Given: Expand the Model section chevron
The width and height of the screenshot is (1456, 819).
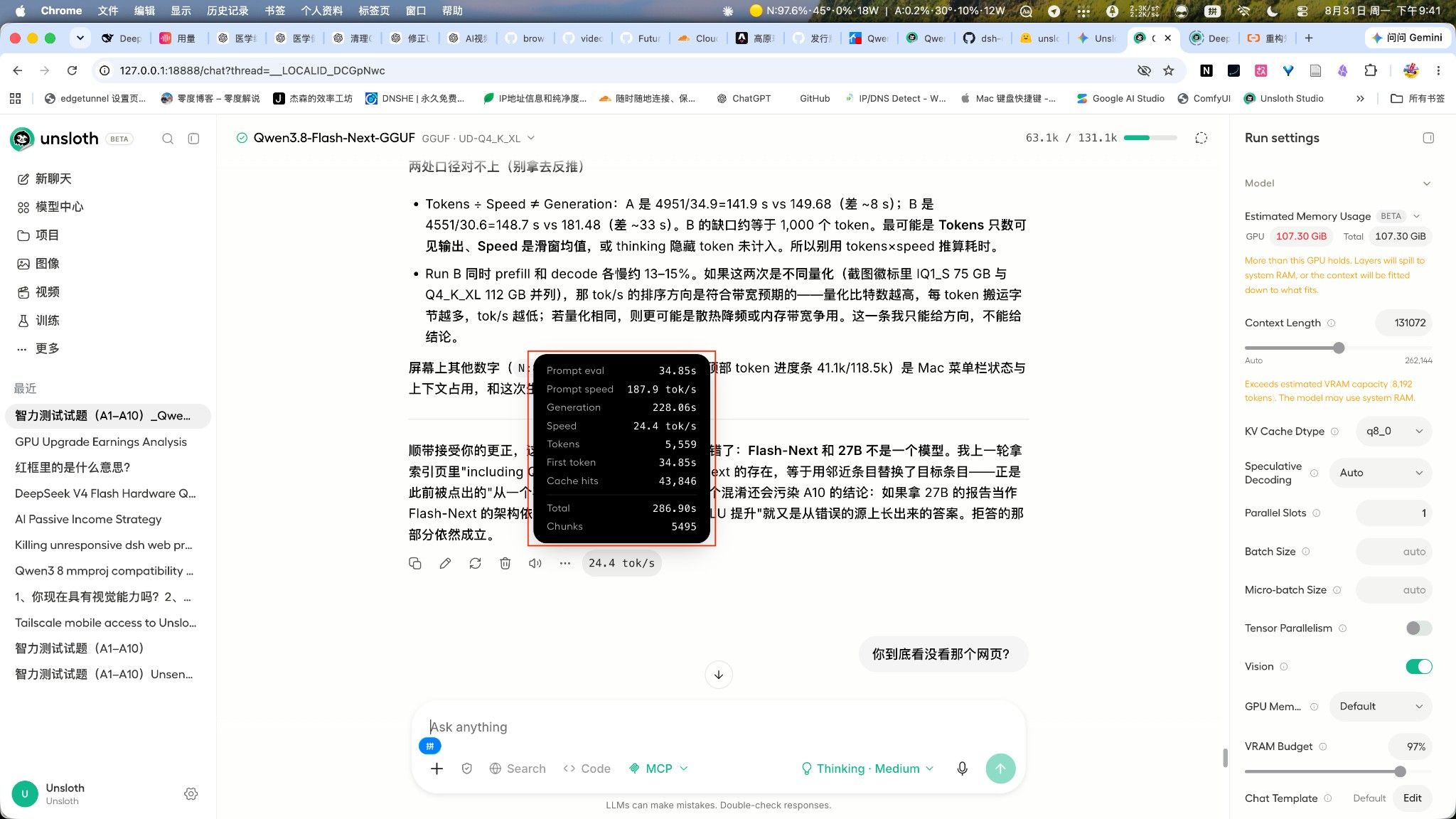Looking at the screenshot, I should click(x=1426, y=183).
